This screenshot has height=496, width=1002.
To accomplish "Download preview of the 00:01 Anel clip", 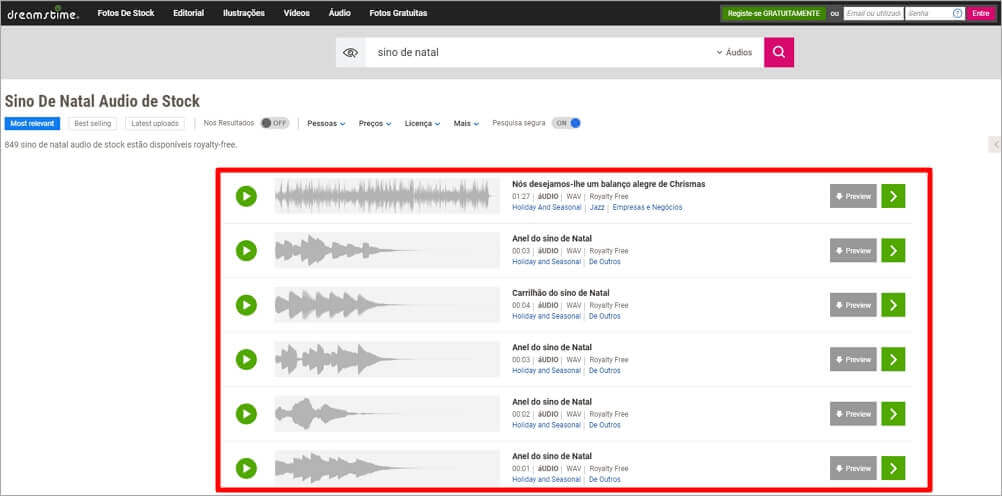I will point(853,469).
